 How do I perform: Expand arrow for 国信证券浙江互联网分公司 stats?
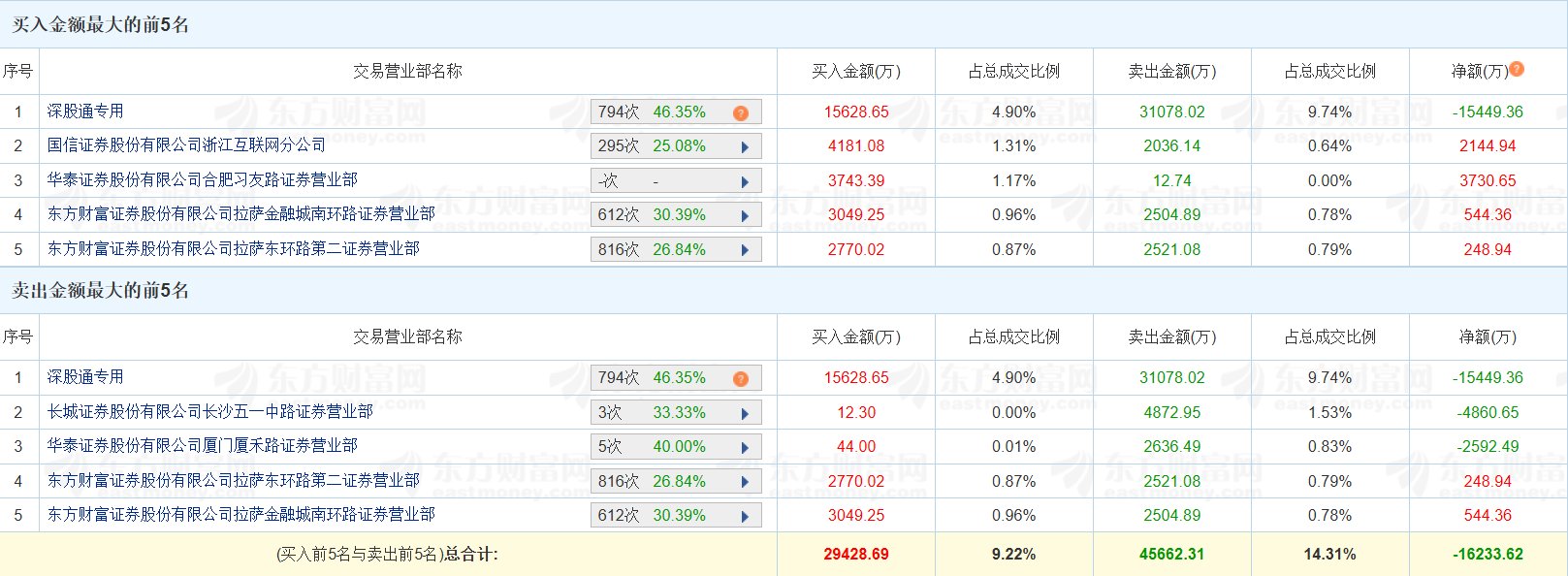(x=745, y=147)
